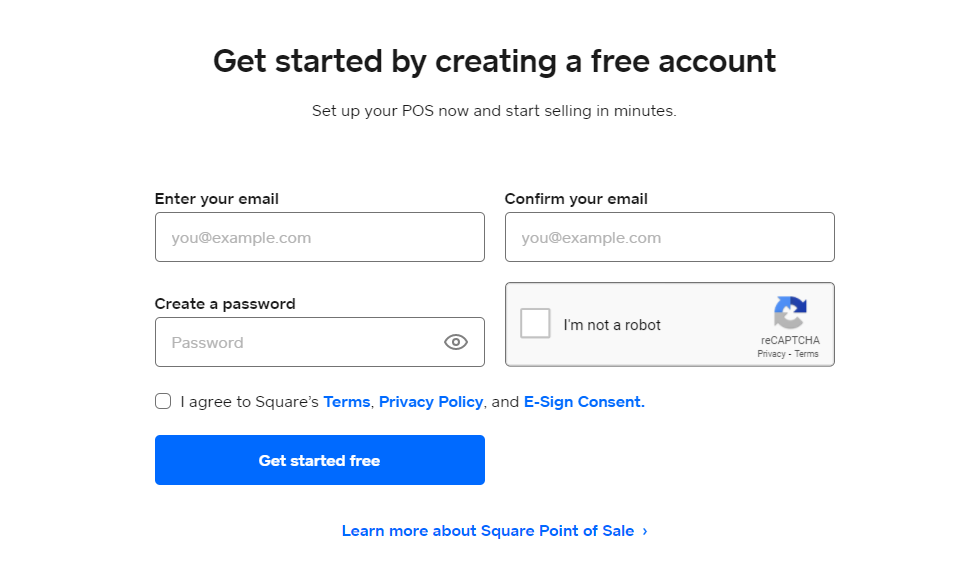Click the 'Confirm your email' label

tap(576, 199)
